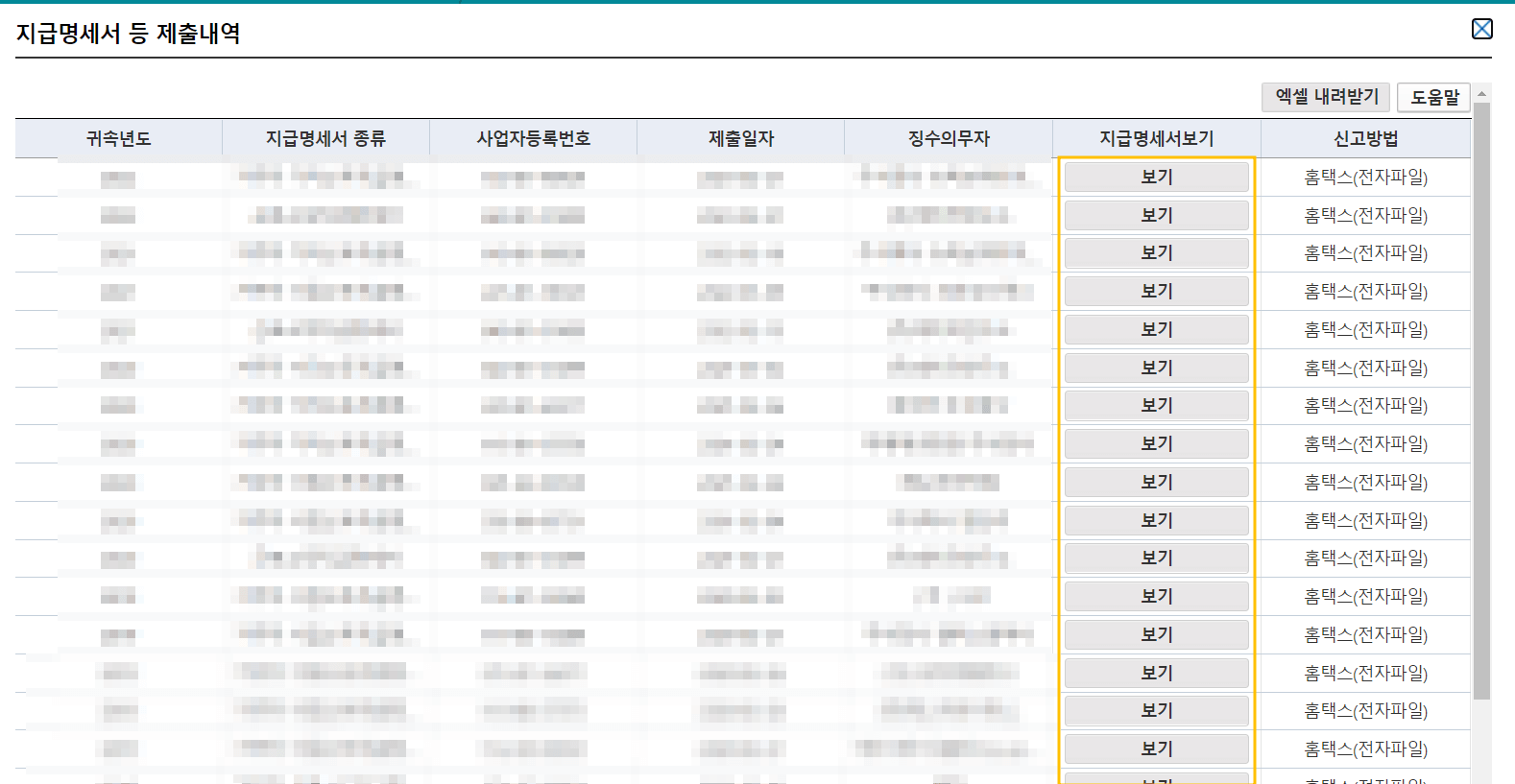The image size is (1515, 784).
Task: Click the vertical scrollbar thumb
Action: [x=1481, y=401]
